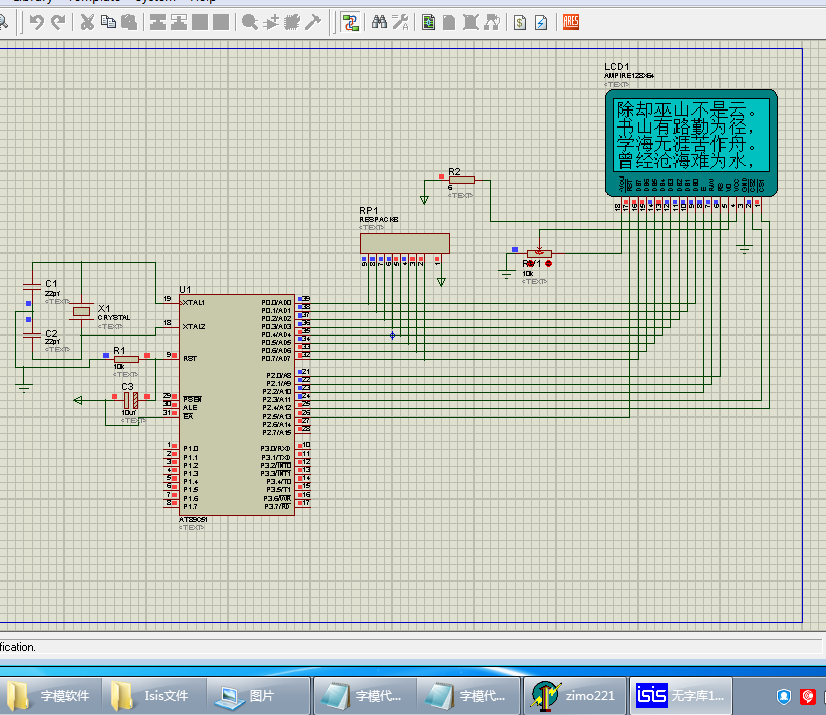Image resolution: width=826 pixels, height=715 pixels.
Task: Select the Block Copy tool
Action: pyautogui.click(x=158, y=22)
